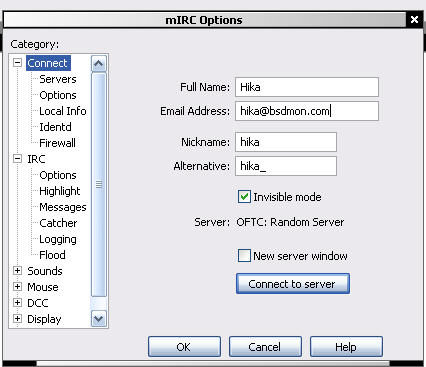Select the Display category label
The width and height of the screenshot is (426, 367).
click(44, 319)
